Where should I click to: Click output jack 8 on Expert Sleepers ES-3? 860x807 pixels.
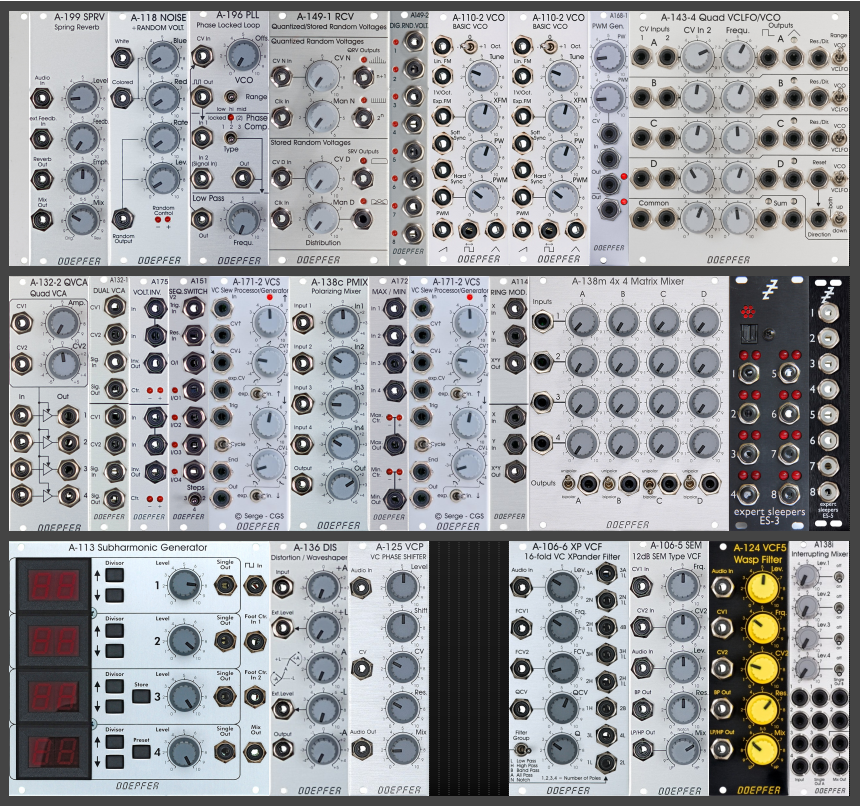click(789, 493)
